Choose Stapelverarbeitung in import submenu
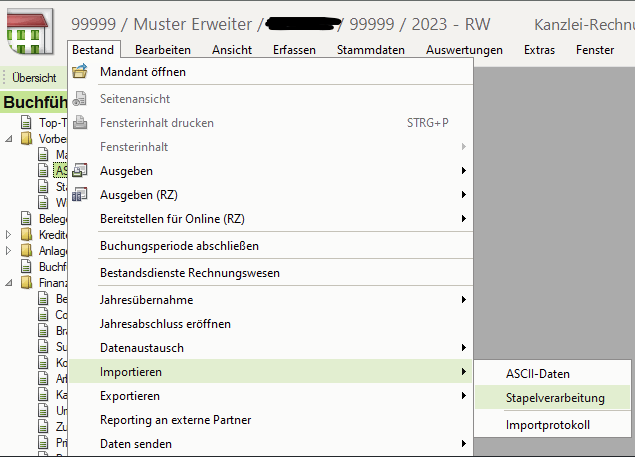This screenshot has height=457, width=635. click(552, 397)
